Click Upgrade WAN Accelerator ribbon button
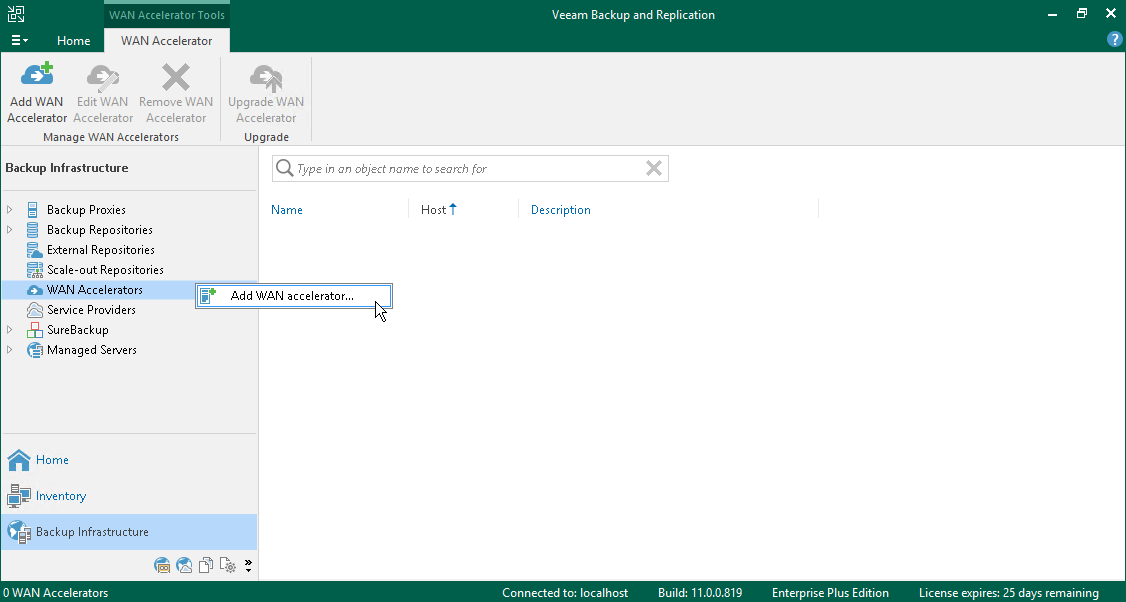 [x=266, y=93]
